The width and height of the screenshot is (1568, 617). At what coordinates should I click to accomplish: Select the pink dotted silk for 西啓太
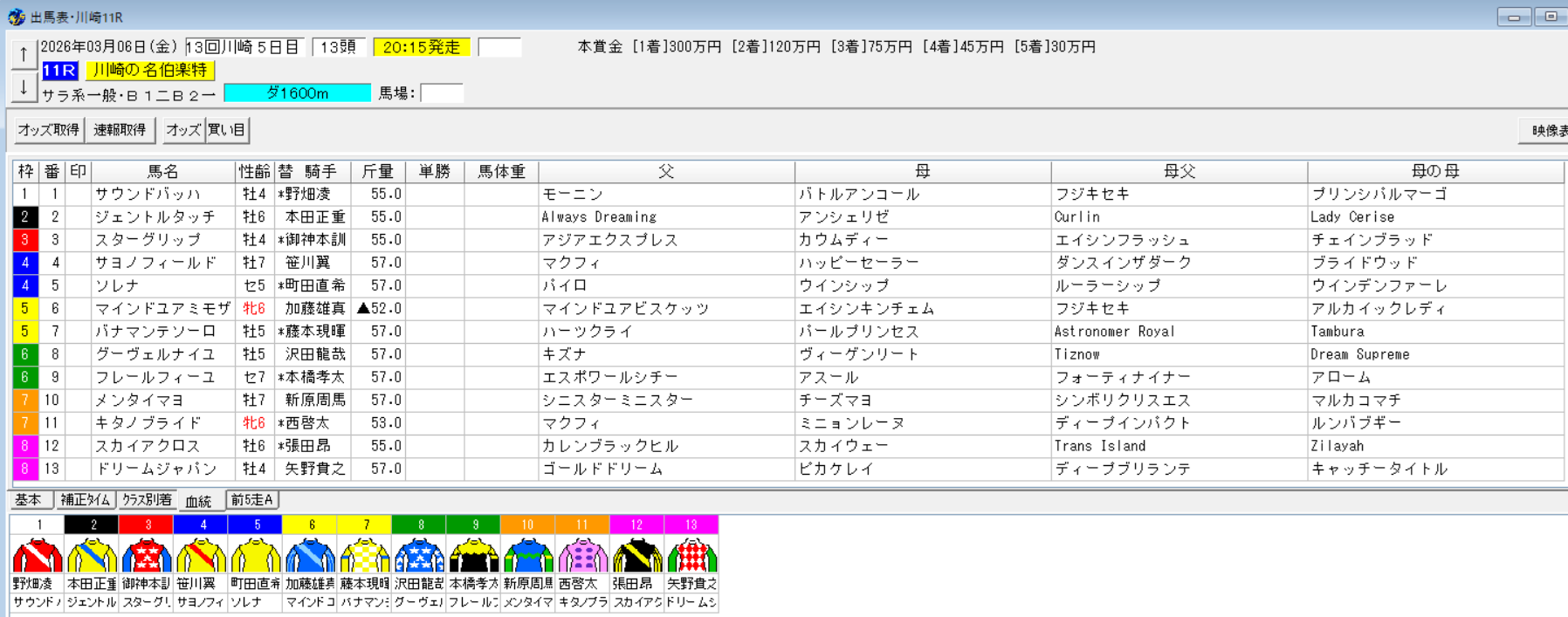pyautogui.click(x=582, y=555)
